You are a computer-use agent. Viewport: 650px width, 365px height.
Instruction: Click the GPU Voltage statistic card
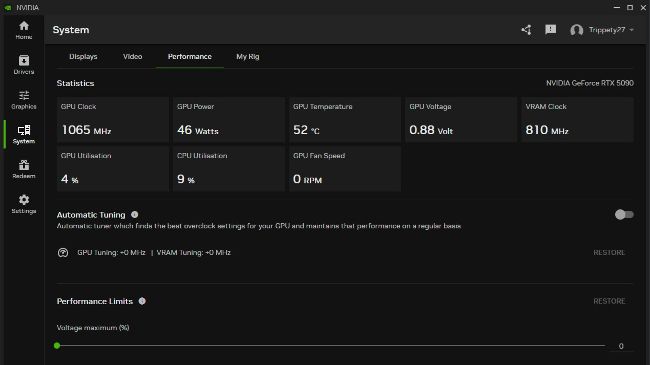coord(461,120)
